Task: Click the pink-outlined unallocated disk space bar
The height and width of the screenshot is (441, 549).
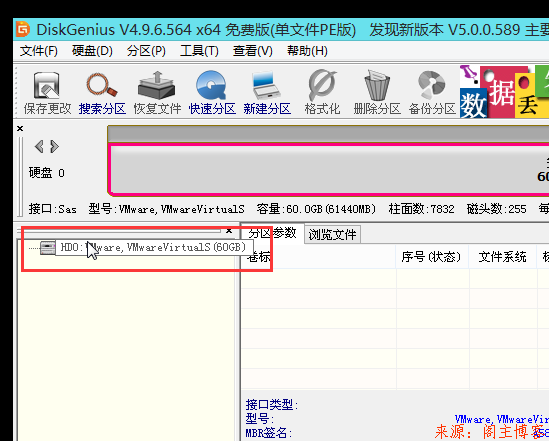Action: tap(329, 169)
